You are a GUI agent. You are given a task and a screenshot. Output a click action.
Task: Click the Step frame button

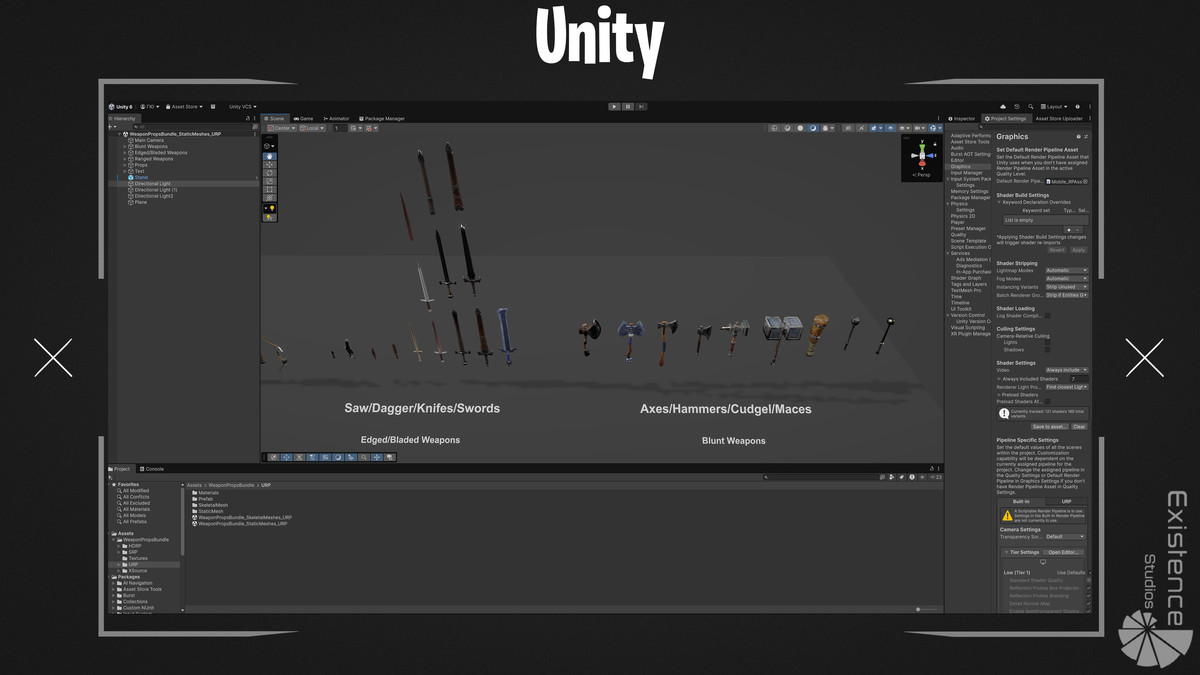641,106
